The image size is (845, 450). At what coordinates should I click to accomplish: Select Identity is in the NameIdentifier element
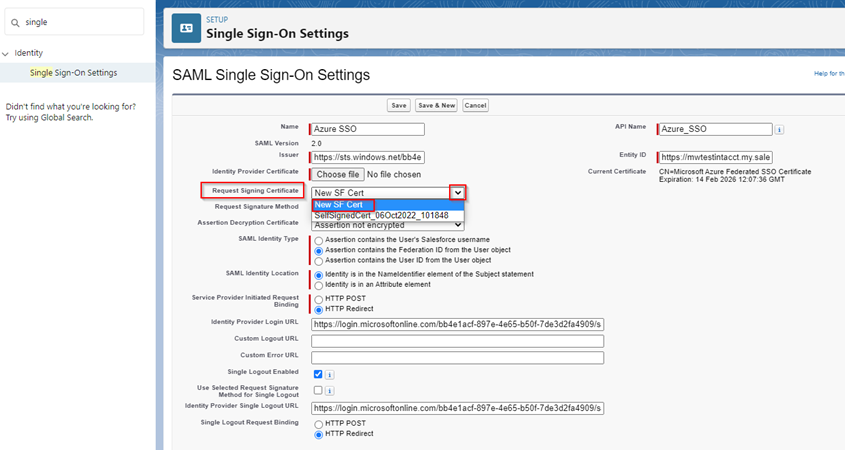point(318,275)
